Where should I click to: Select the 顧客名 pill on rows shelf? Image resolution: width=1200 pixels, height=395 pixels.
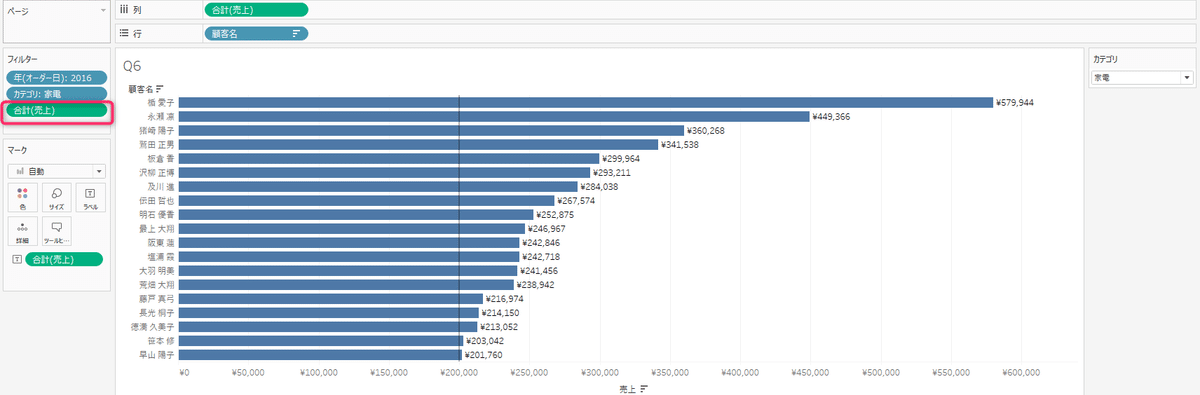tap(256, 33)
